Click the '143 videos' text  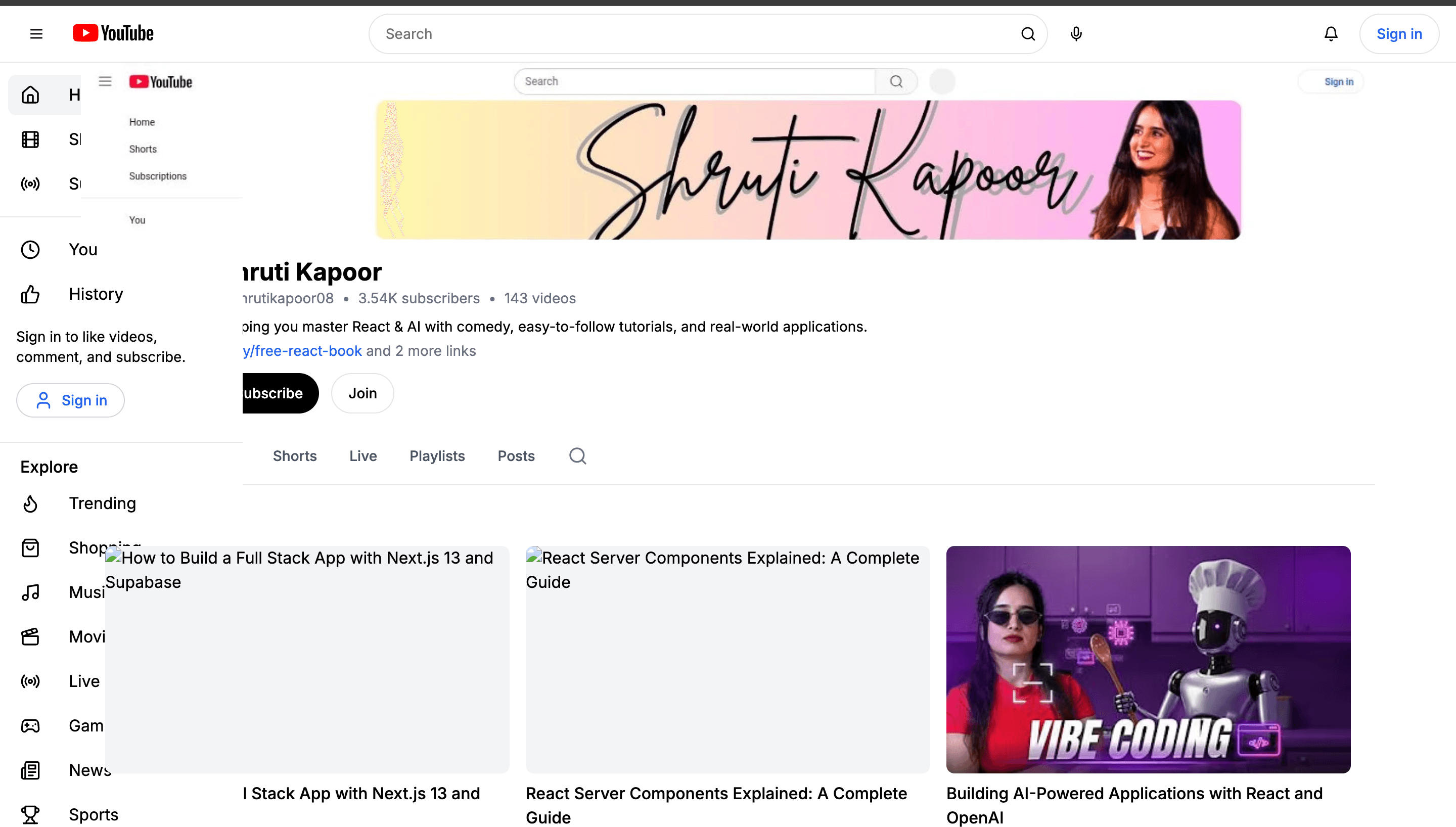(x=539, y=298)
